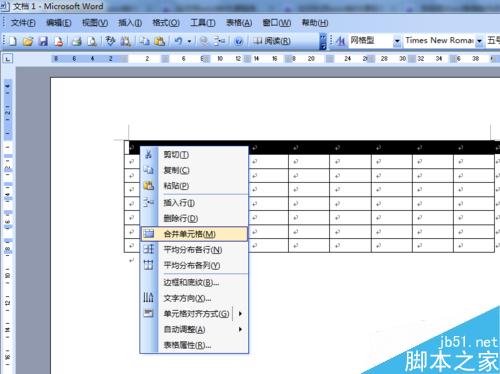Open the Styles and Formatting pane icon
The height and width of the screenshot is (374, 500).
coord(340,41)
